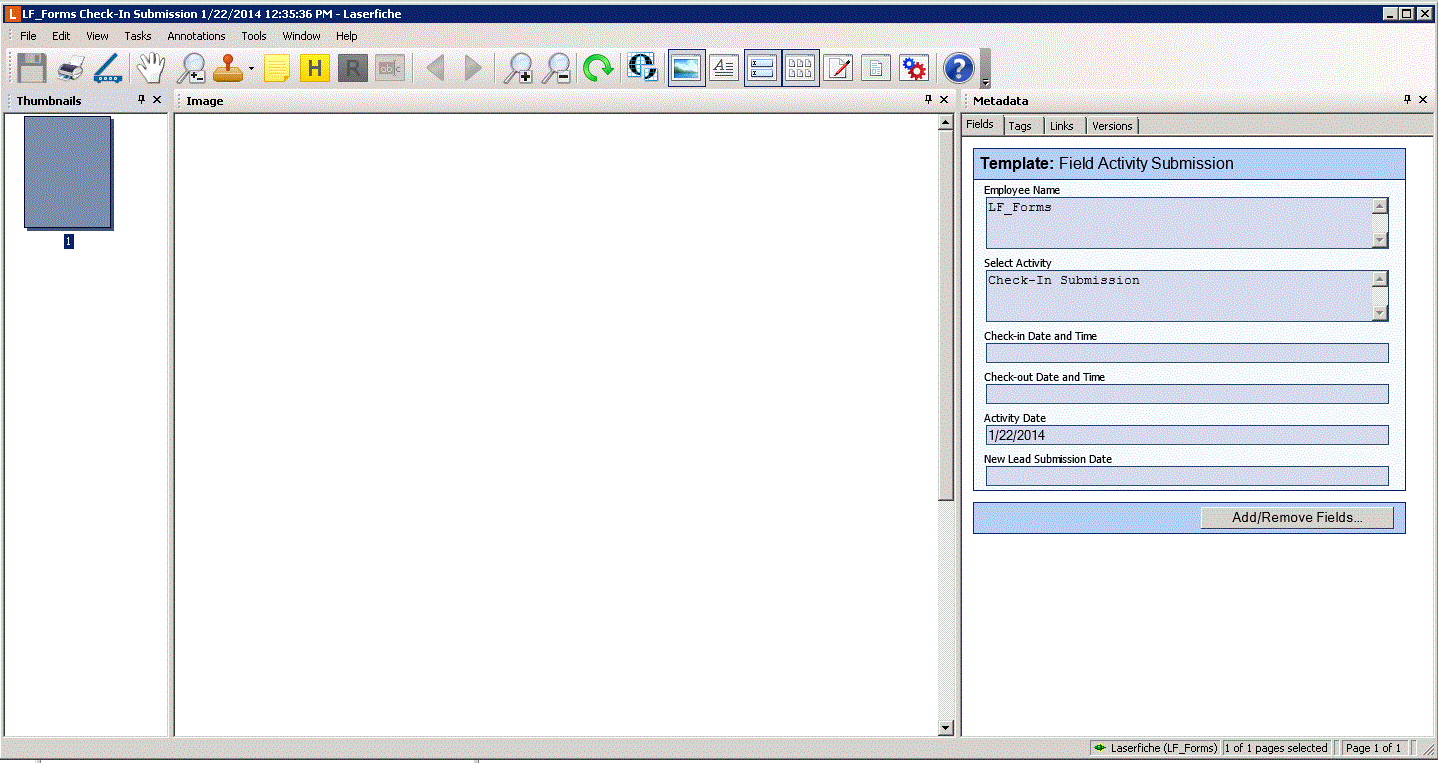Expand the toolbar options overflow arrow

click(985, 83)
